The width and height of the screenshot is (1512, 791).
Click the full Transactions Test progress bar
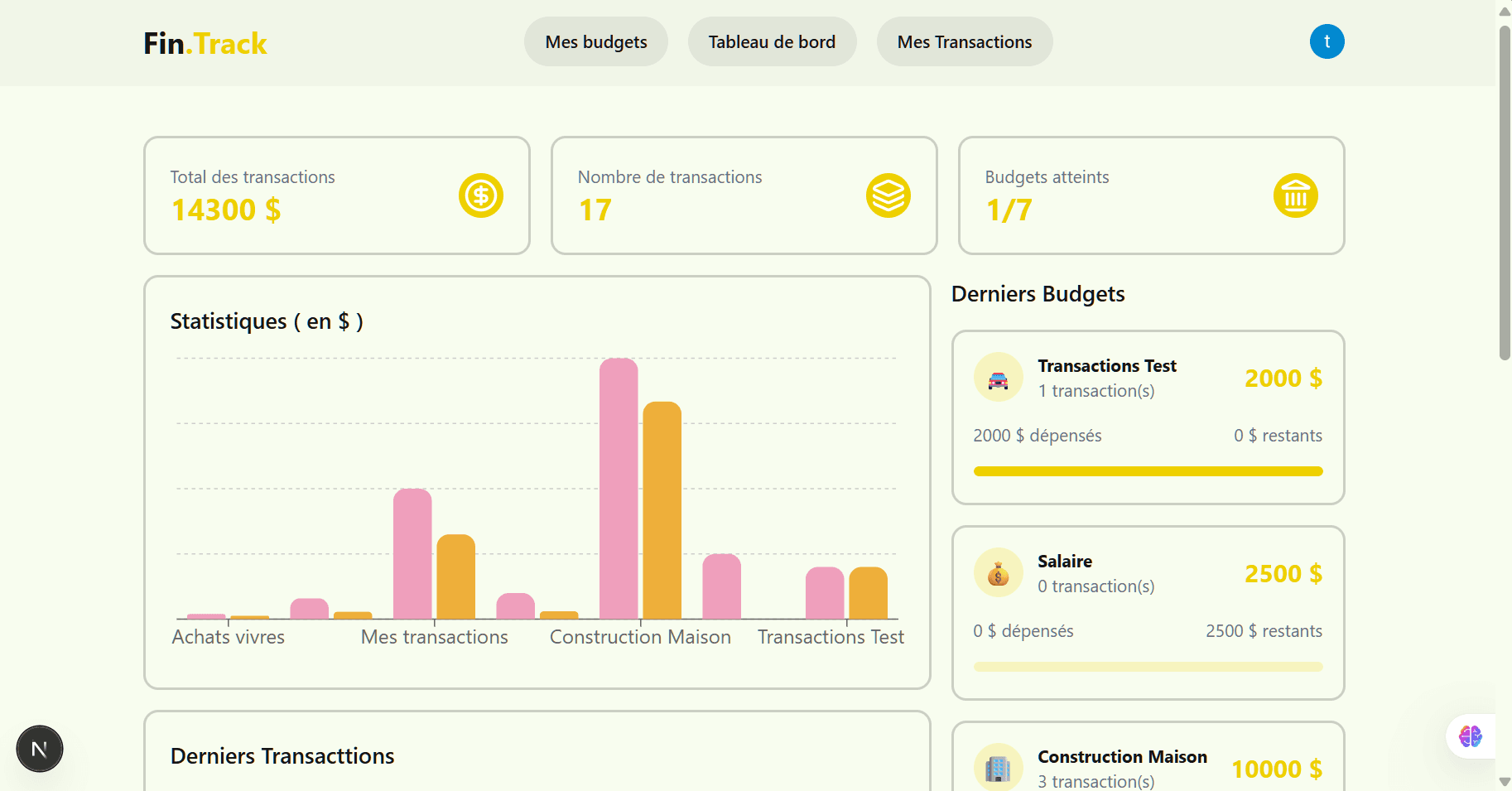pyautogui.click(x=1148, y=471)
